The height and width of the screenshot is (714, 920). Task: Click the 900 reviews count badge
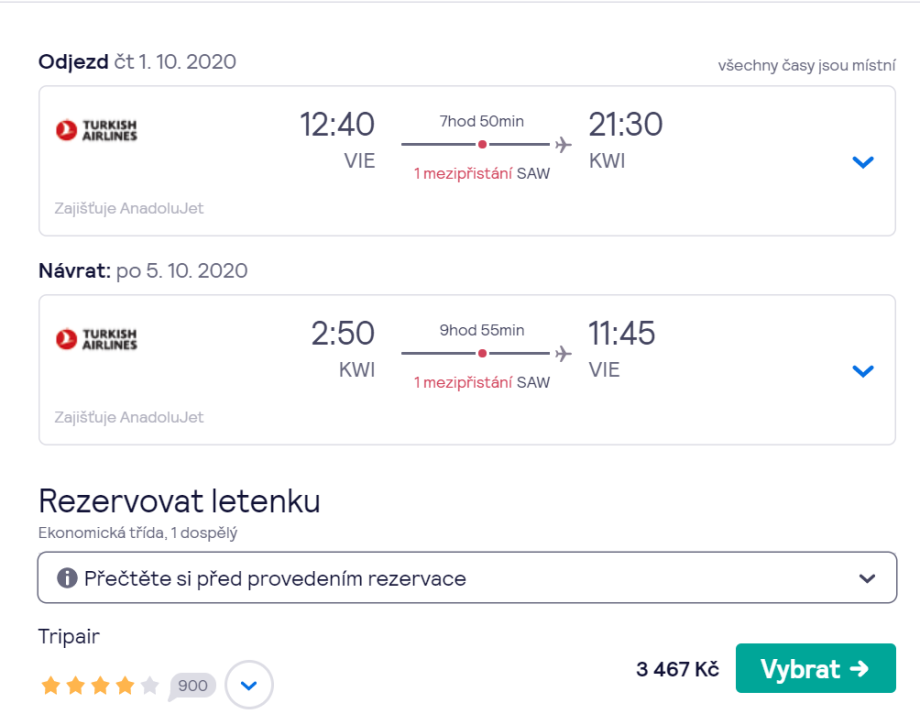[x=192, y=685]
